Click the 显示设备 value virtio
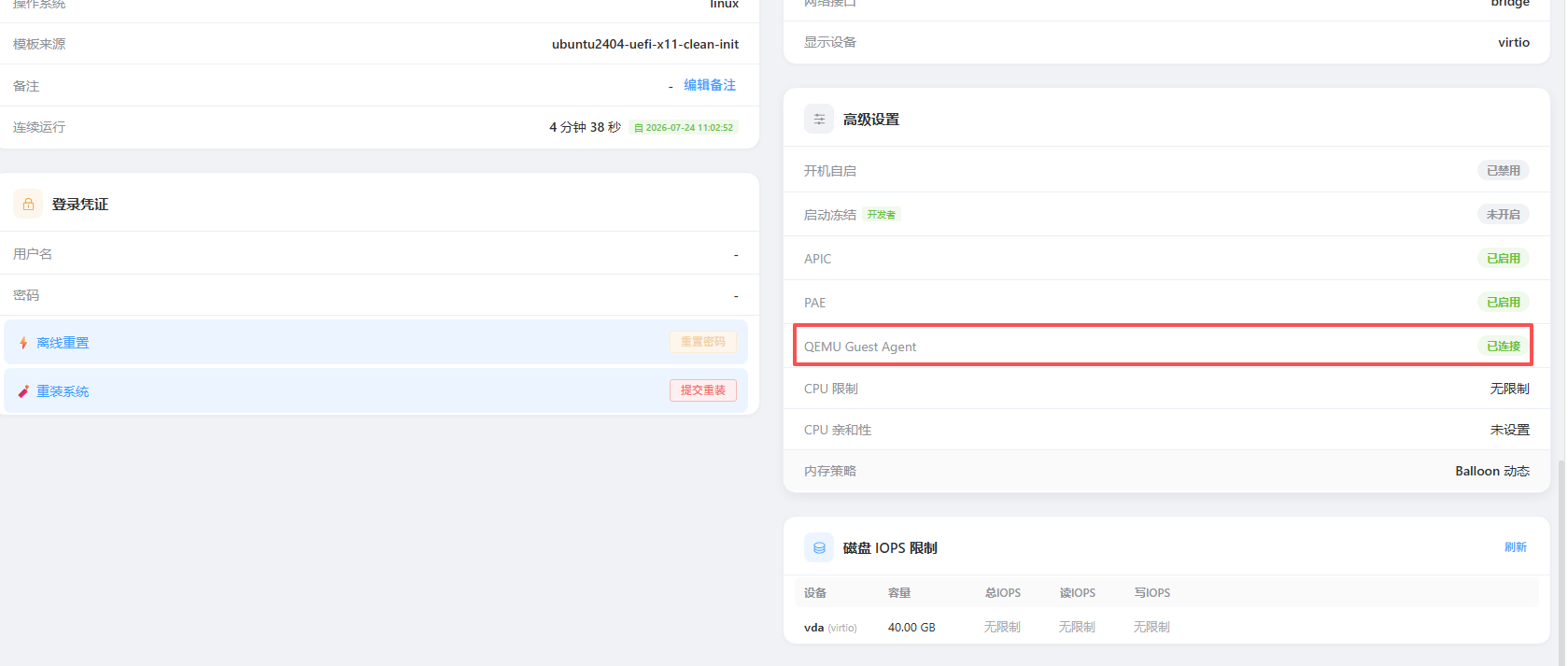Image resolution: width=1568 pixels, height=666 pixels. [1514, 42]
